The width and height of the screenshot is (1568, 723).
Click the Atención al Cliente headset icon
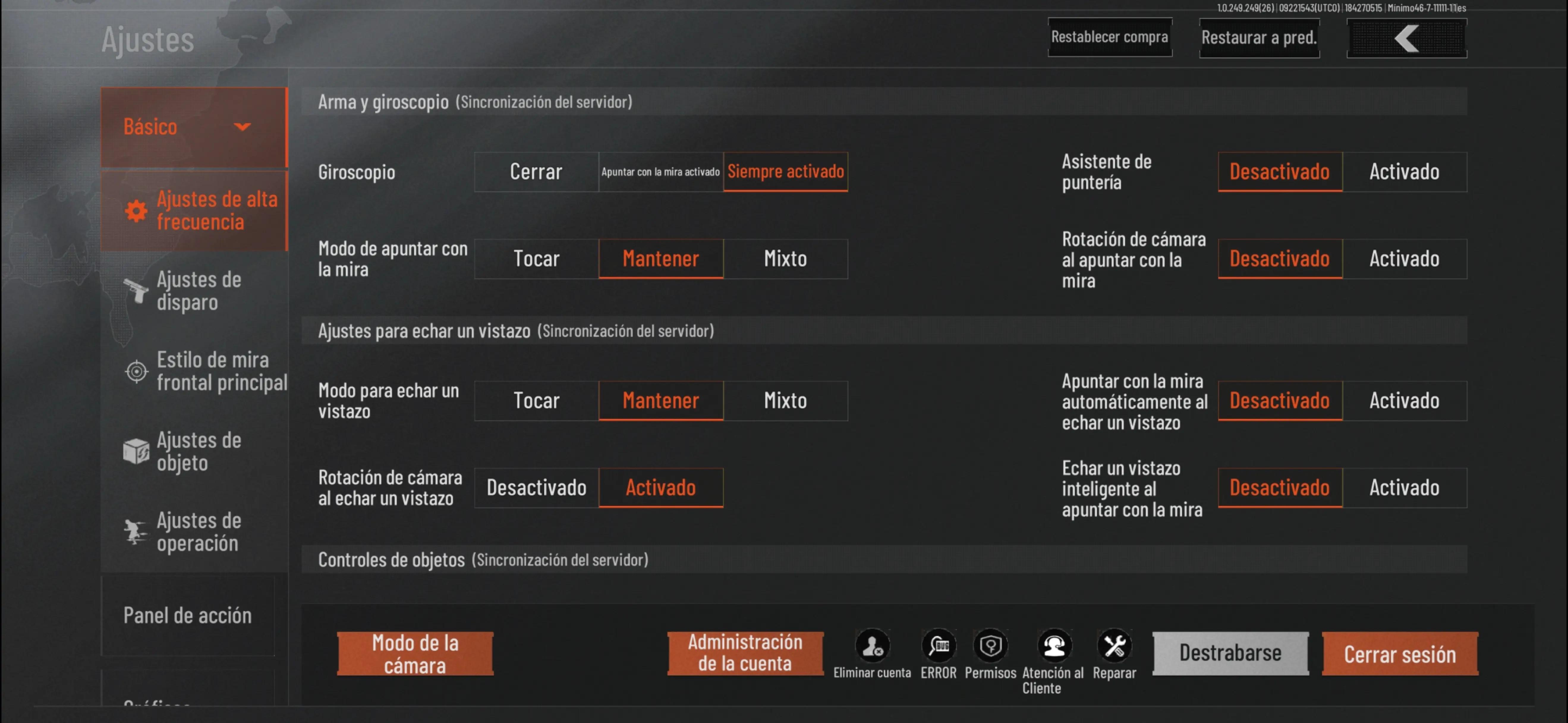pos(1054,646)
